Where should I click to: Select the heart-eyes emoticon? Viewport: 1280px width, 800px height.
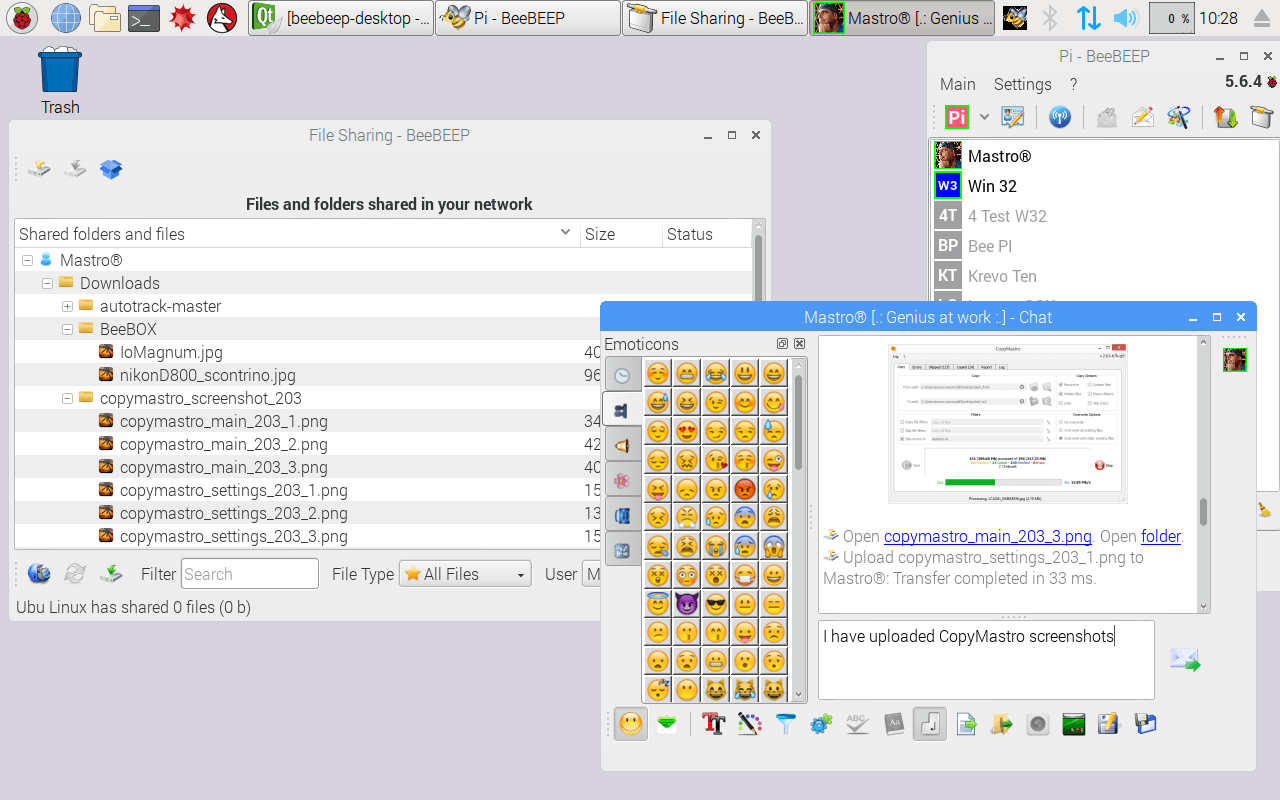[x=686, y=432]
